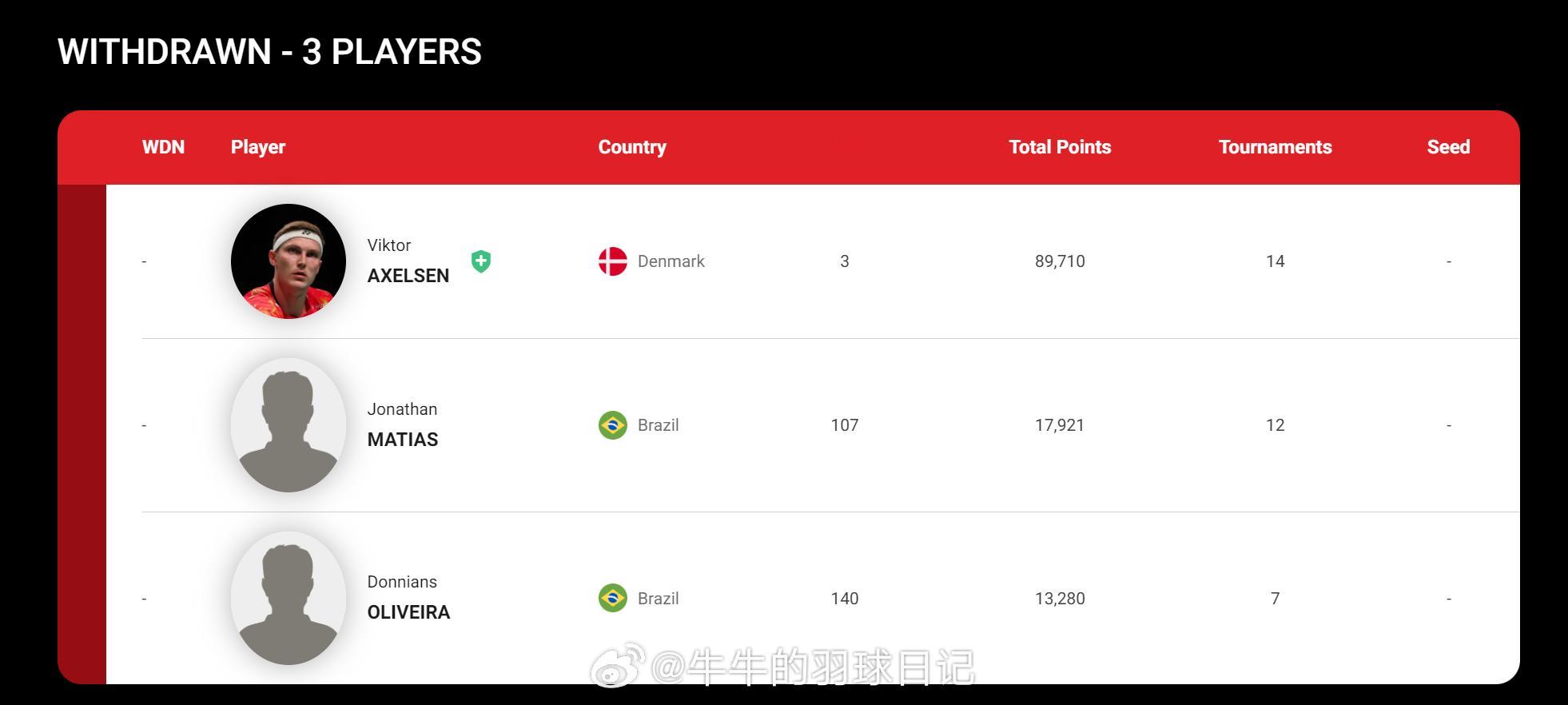Click the Withdrawn - 3 Players heading
The image size is (1568, 705).
pos(269,52)
